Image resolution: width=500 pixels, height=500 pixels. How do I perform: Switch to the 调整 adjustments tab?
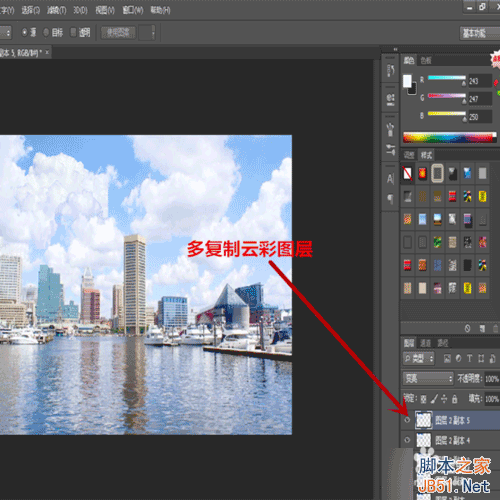coord(409,155)
